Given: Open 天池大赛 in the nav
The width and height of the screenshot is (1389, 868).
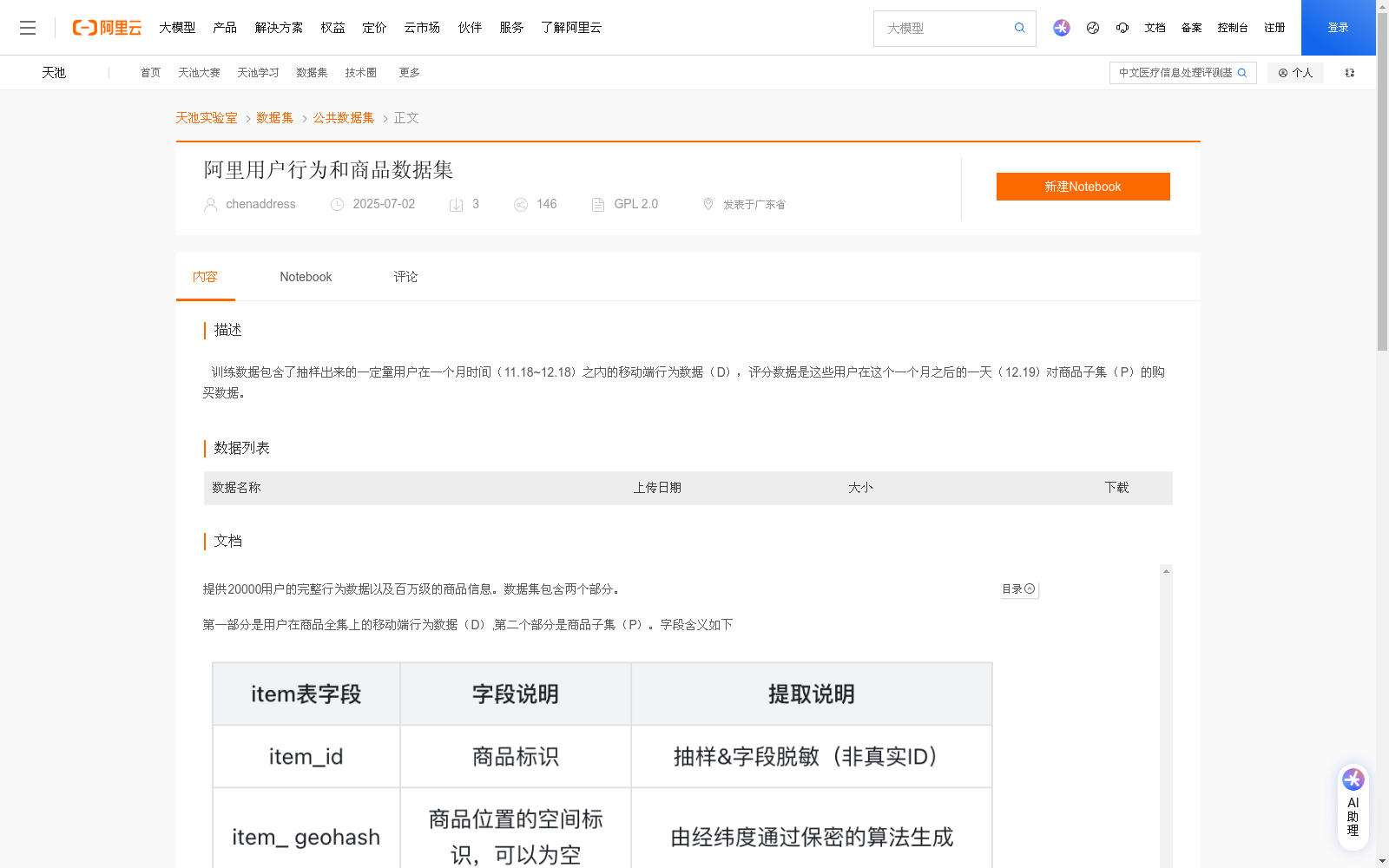Looking at the screenshot, I should [199, 73].
